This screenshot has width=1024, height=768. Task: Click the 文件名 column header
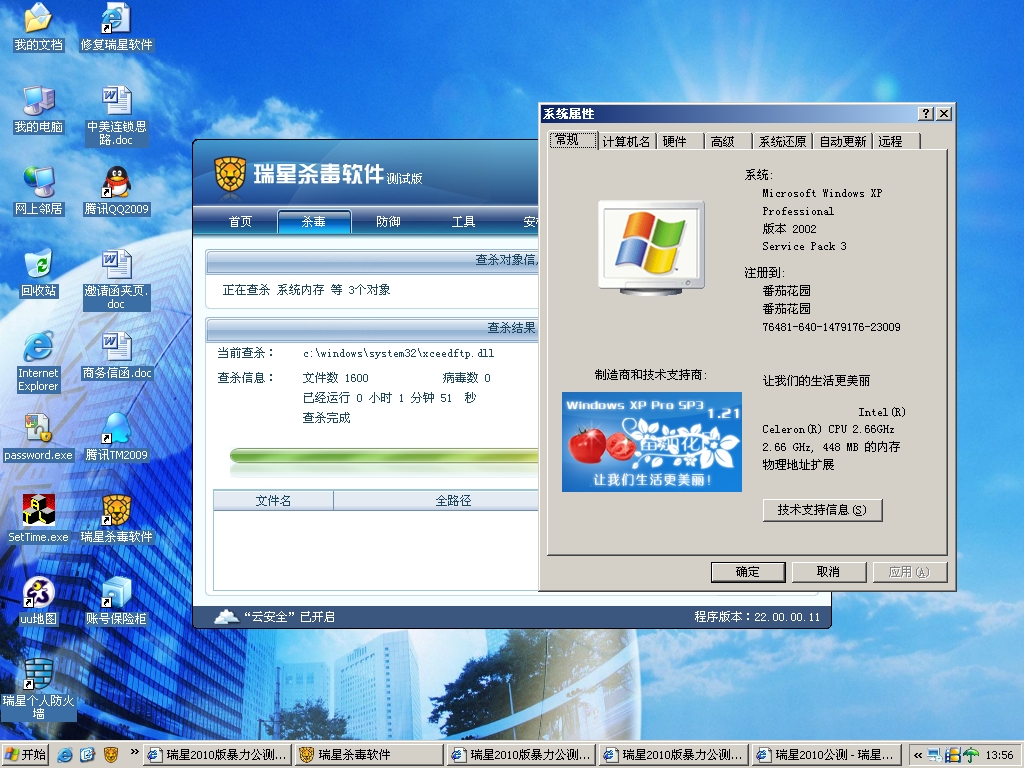(273, 500)
